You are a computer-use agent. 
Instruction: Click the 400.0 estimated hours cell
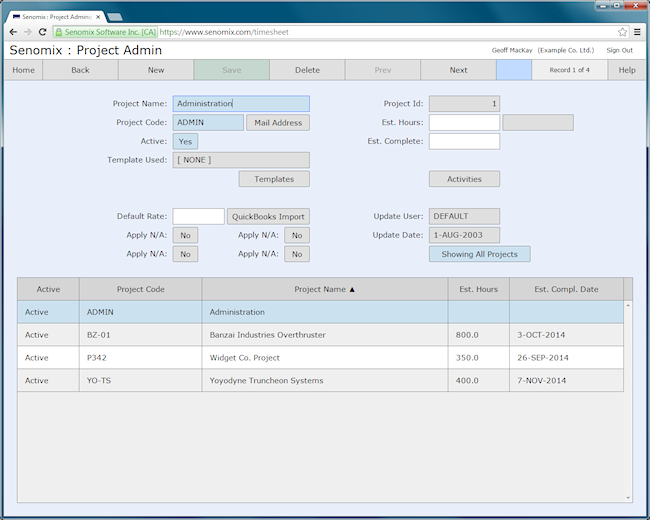478,380
